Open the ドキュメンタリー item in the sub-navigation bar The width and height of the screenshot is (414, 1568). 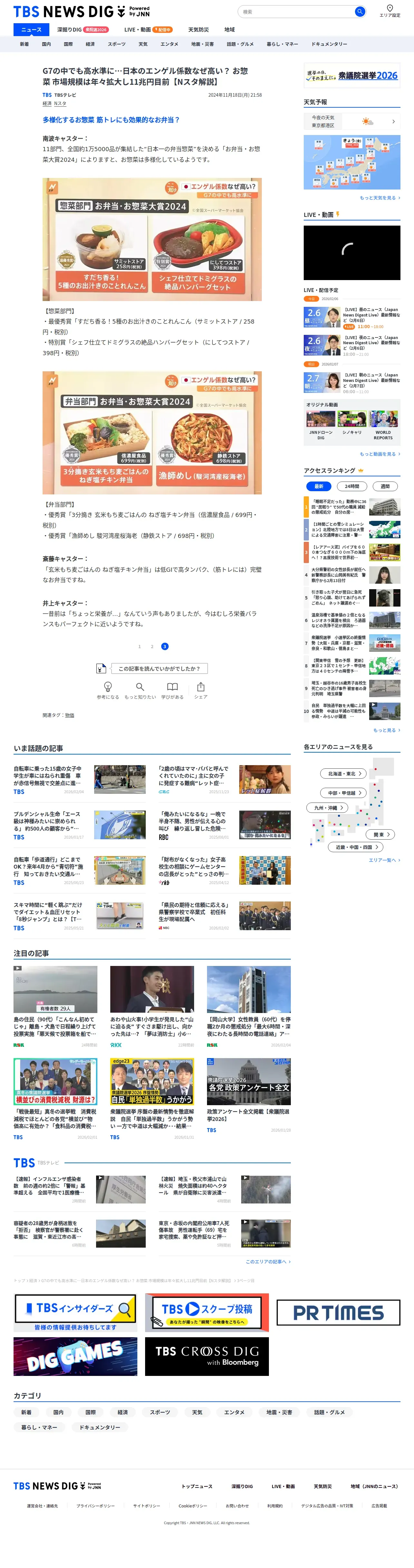[x=330, y=44]
